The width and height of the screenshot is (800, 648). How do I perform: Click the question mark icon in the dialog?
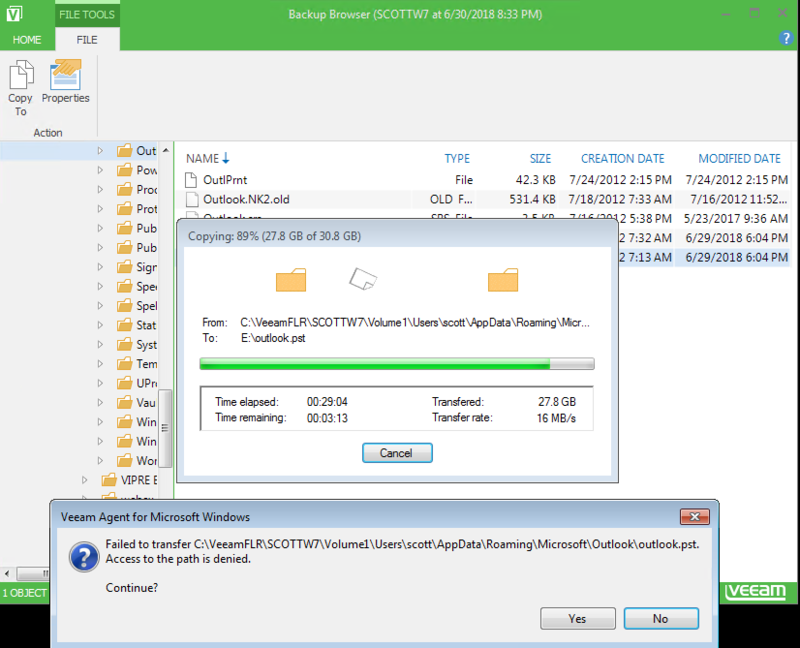pos(83,557)
